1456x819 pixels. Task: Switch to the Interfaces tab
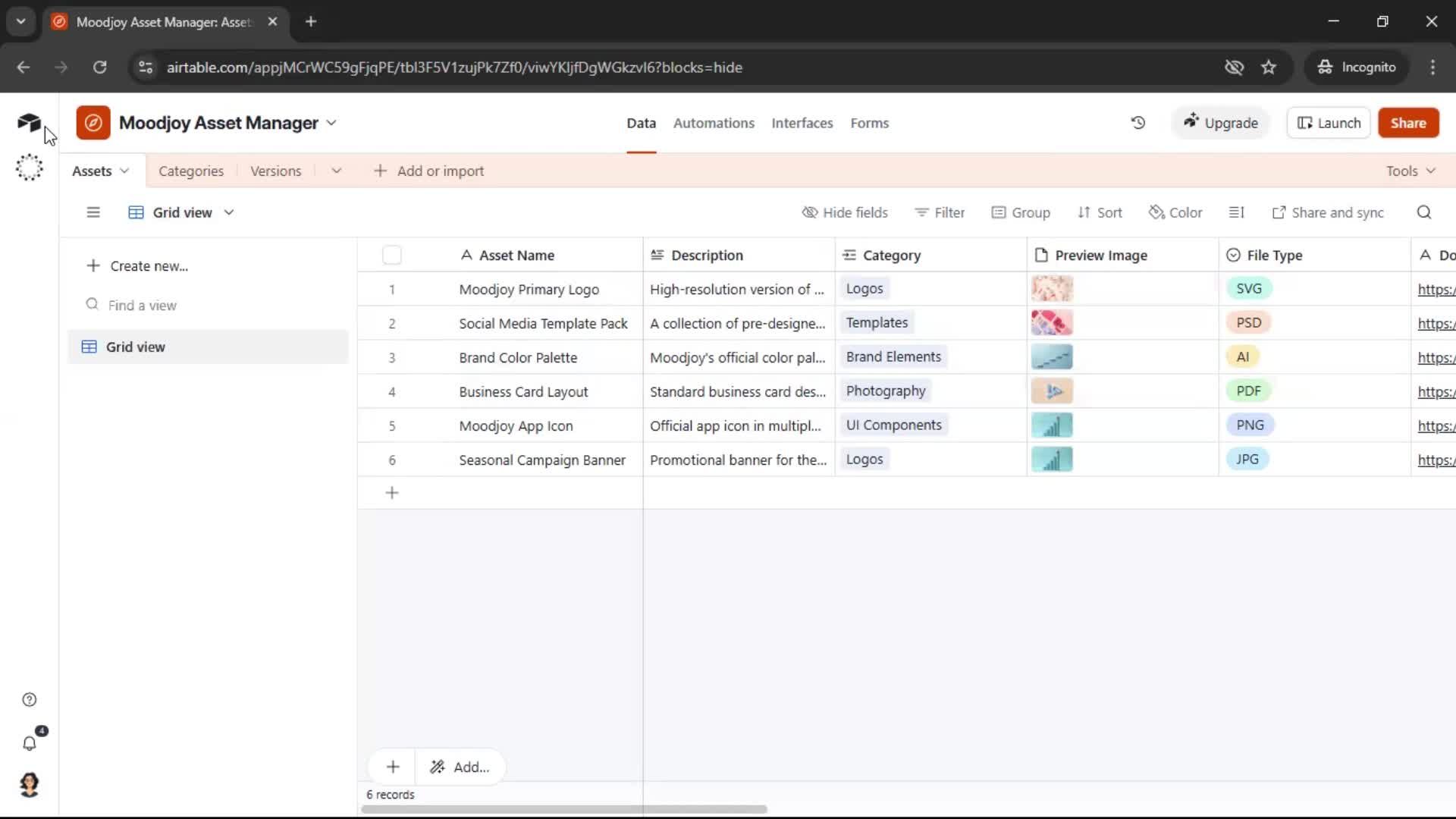click(802, 123)
